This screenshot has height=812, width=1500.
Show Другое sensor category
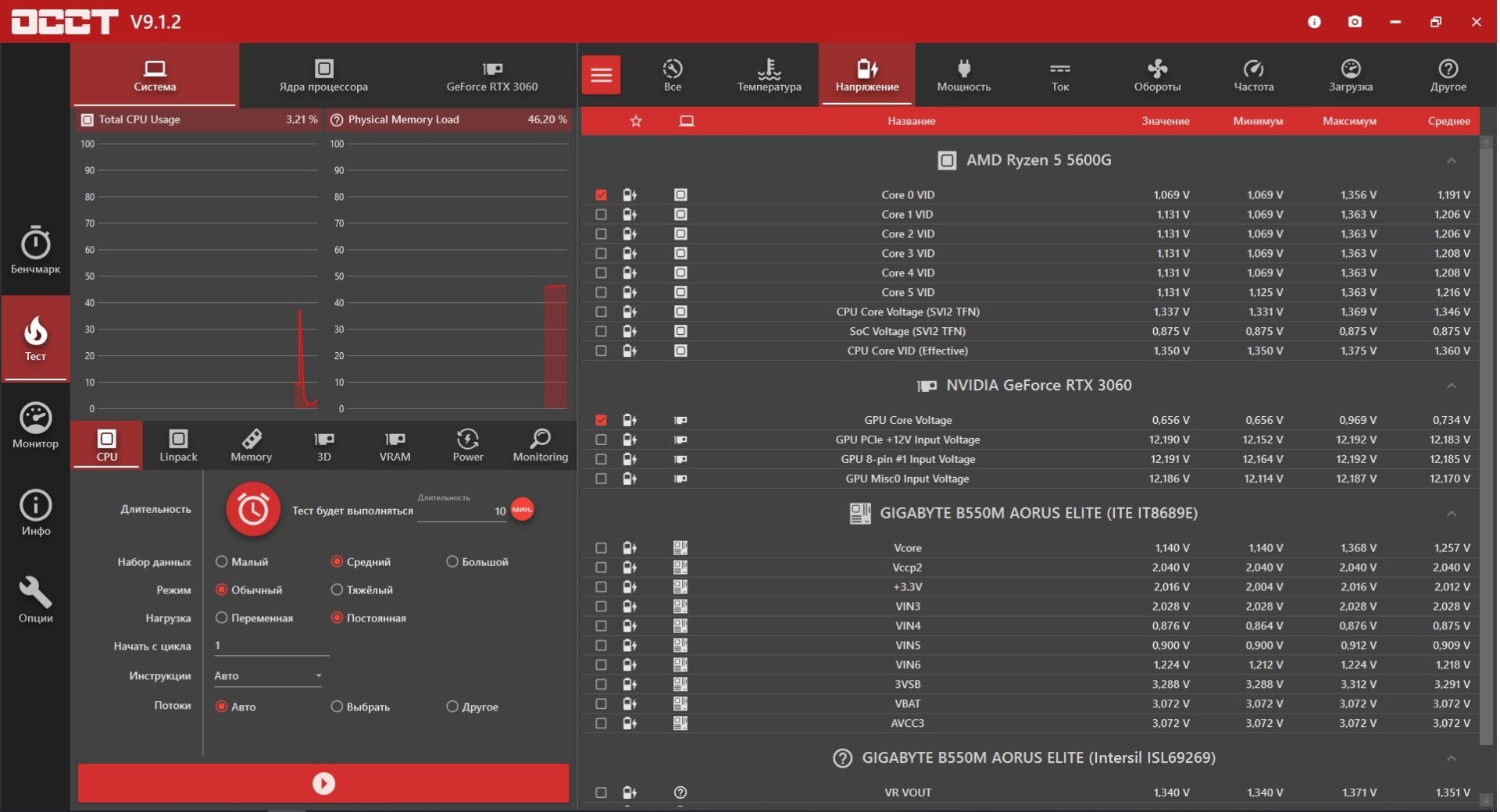1448,75
